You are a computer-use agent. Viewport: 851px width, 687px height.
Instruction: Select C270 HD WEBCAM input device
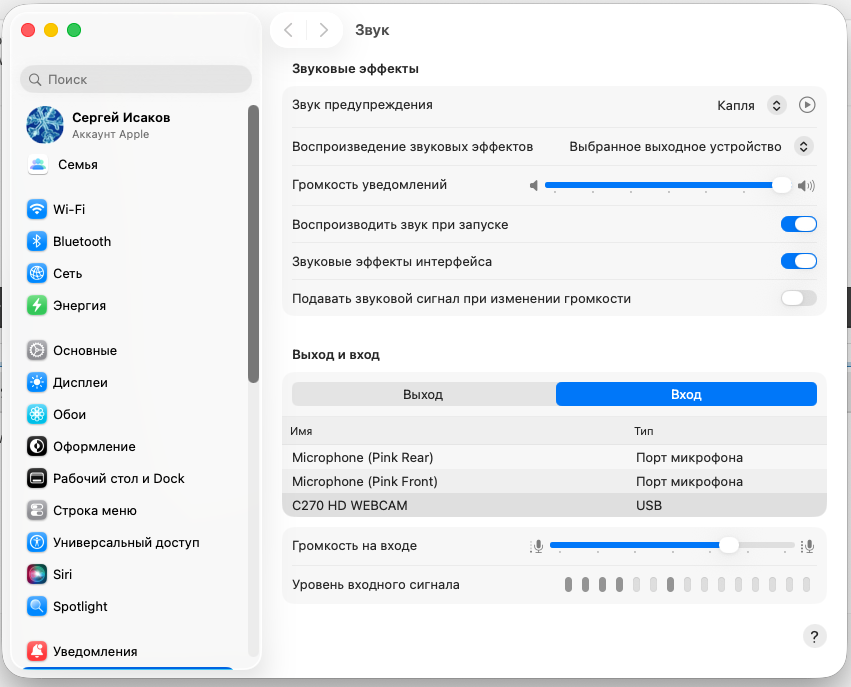tap(554, 505)
